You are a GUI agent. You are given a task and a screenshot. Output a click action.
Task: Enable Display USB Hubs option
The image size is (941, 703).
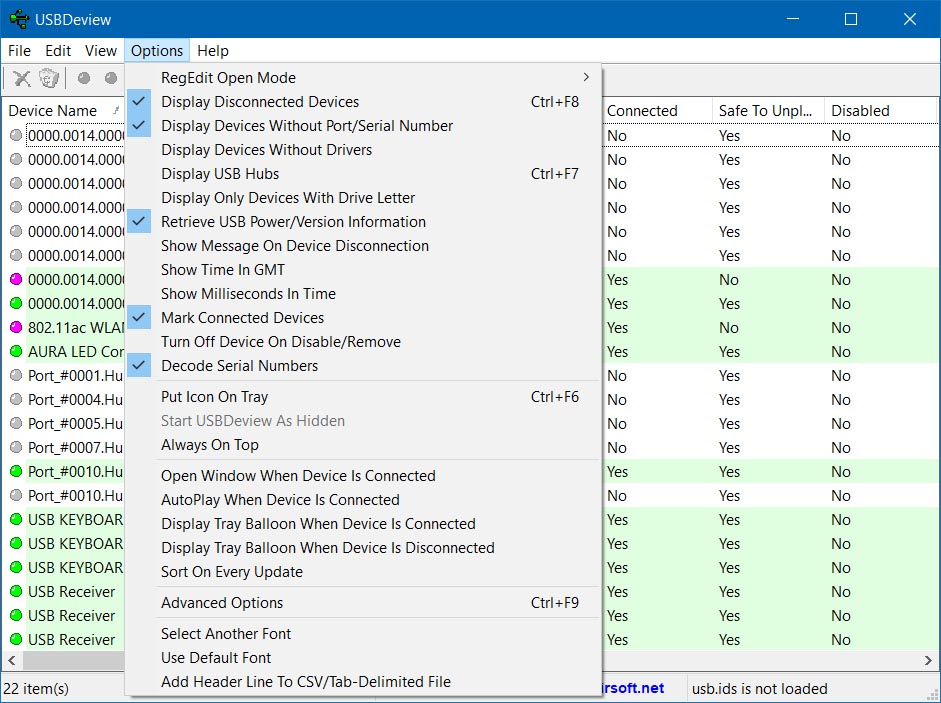(363, 173)
